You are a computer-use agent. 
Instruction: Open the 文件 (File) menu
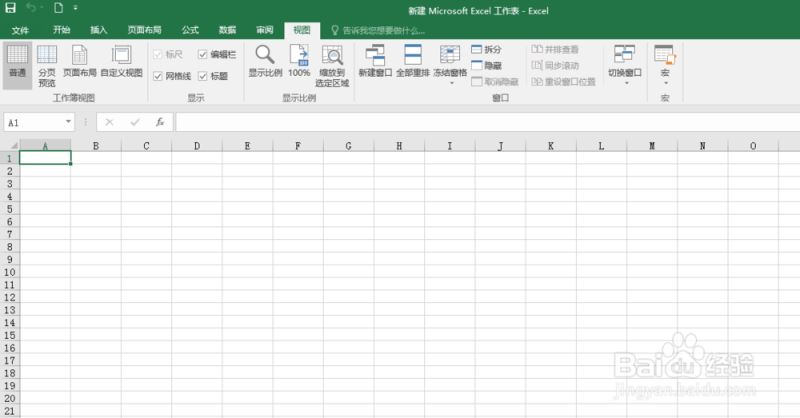[x=20, y=30]
